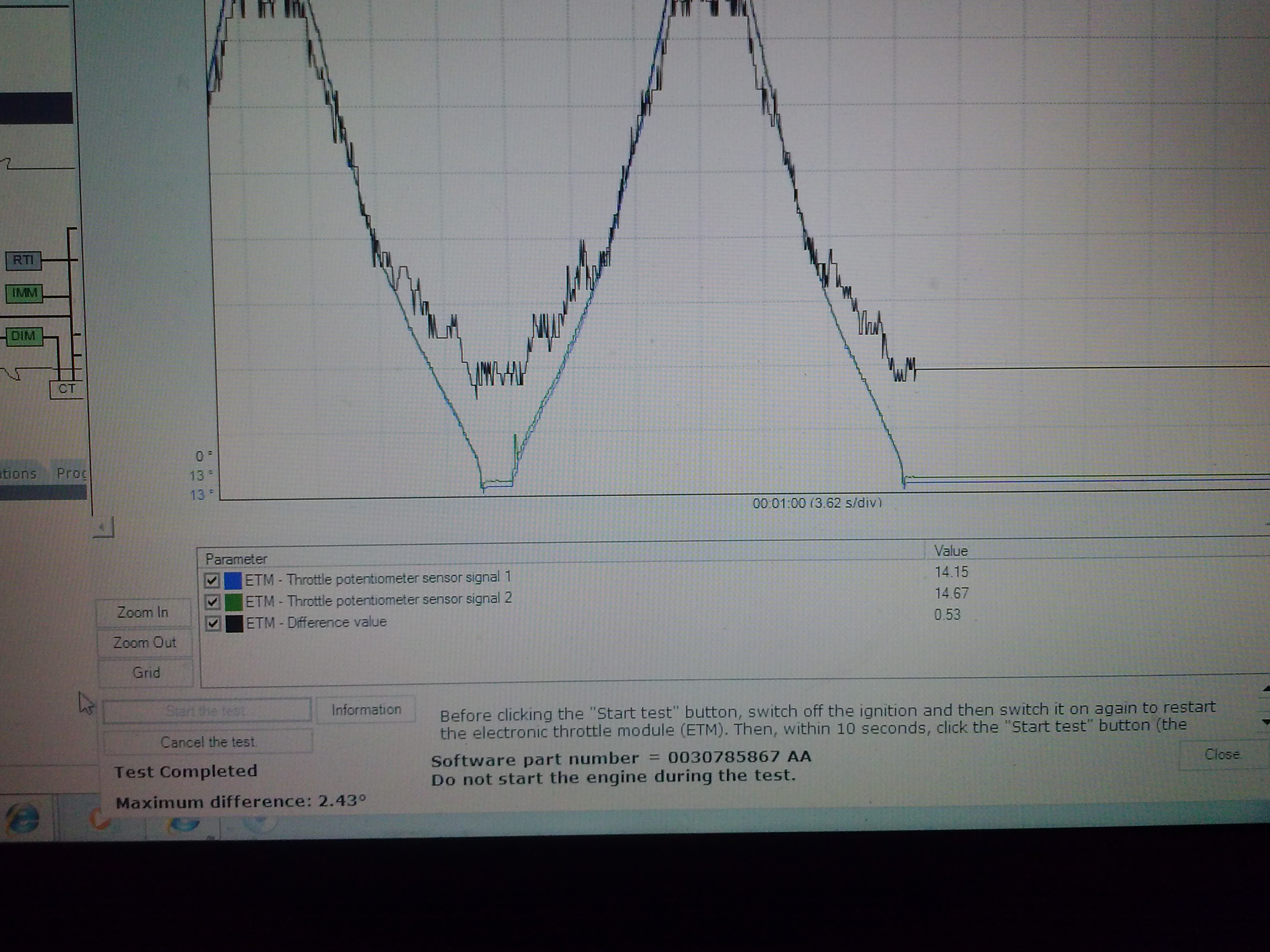The height and width of the screenshot is (952, 1270).
Task: Switch to the Prog tab
Action: click(70, 474)
